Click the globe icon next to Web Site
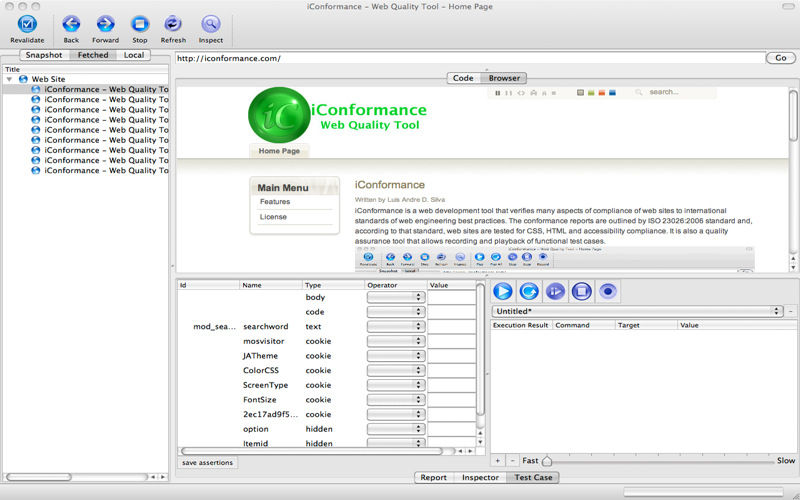The image size is (800, 500). tap(23, 79)
